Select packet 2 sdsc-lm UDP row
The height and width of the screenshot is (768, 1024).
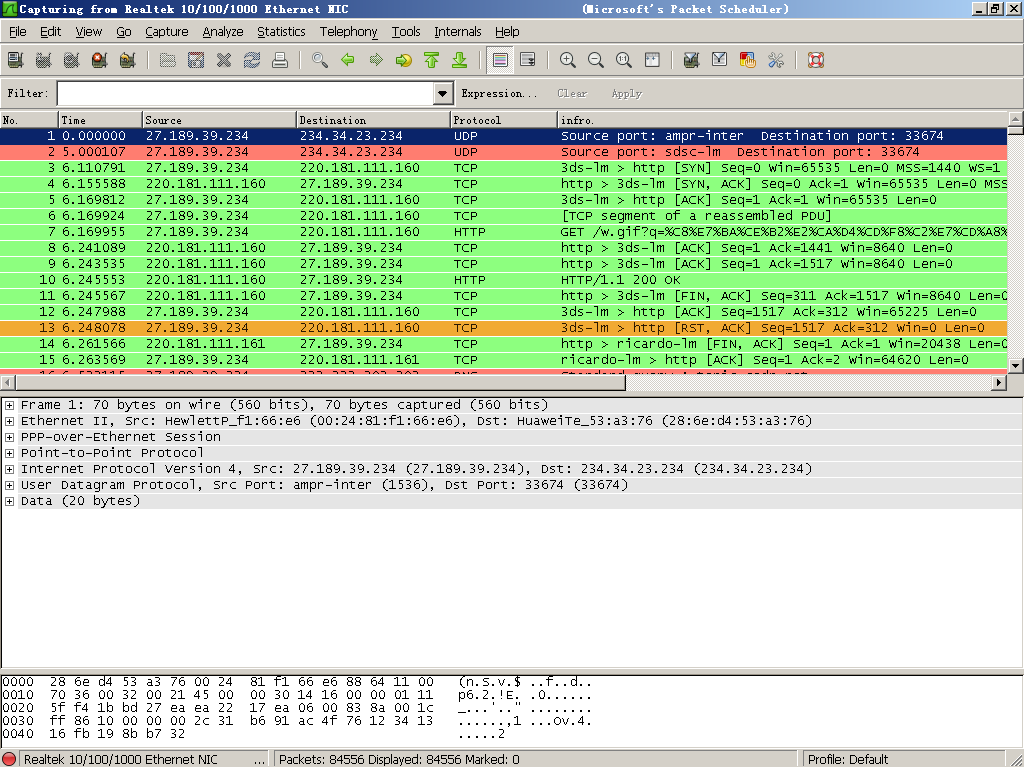pyautogui.click(x=504, y=152)
